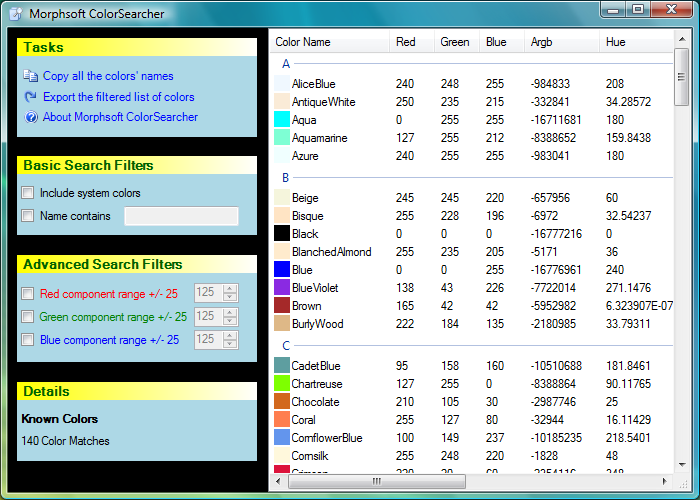The height and width of the screenshot is (500, 700).
Task: Select the AntiqueWhite color swatch
Action: click(x=282, y=101)
